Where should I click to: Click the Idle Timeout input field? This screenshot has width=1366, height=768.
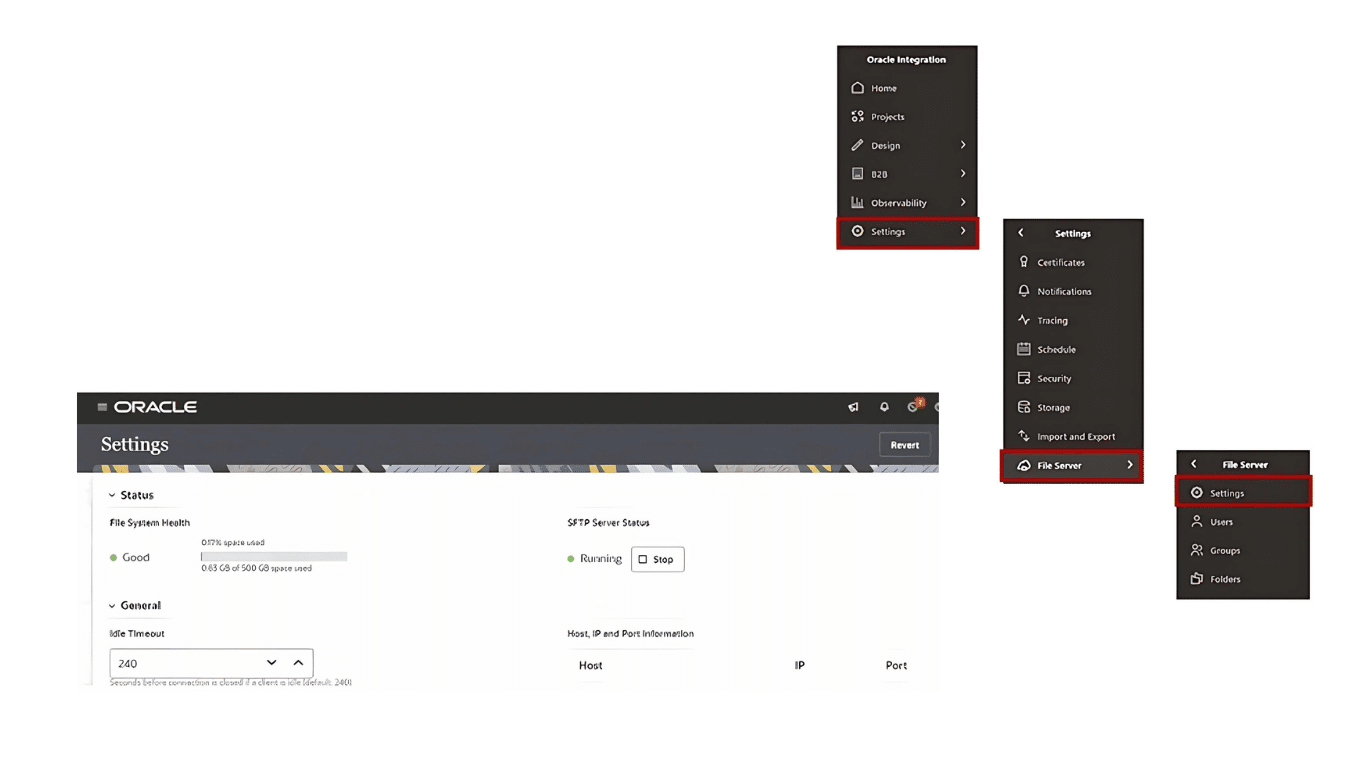click(x=211, y=663)
